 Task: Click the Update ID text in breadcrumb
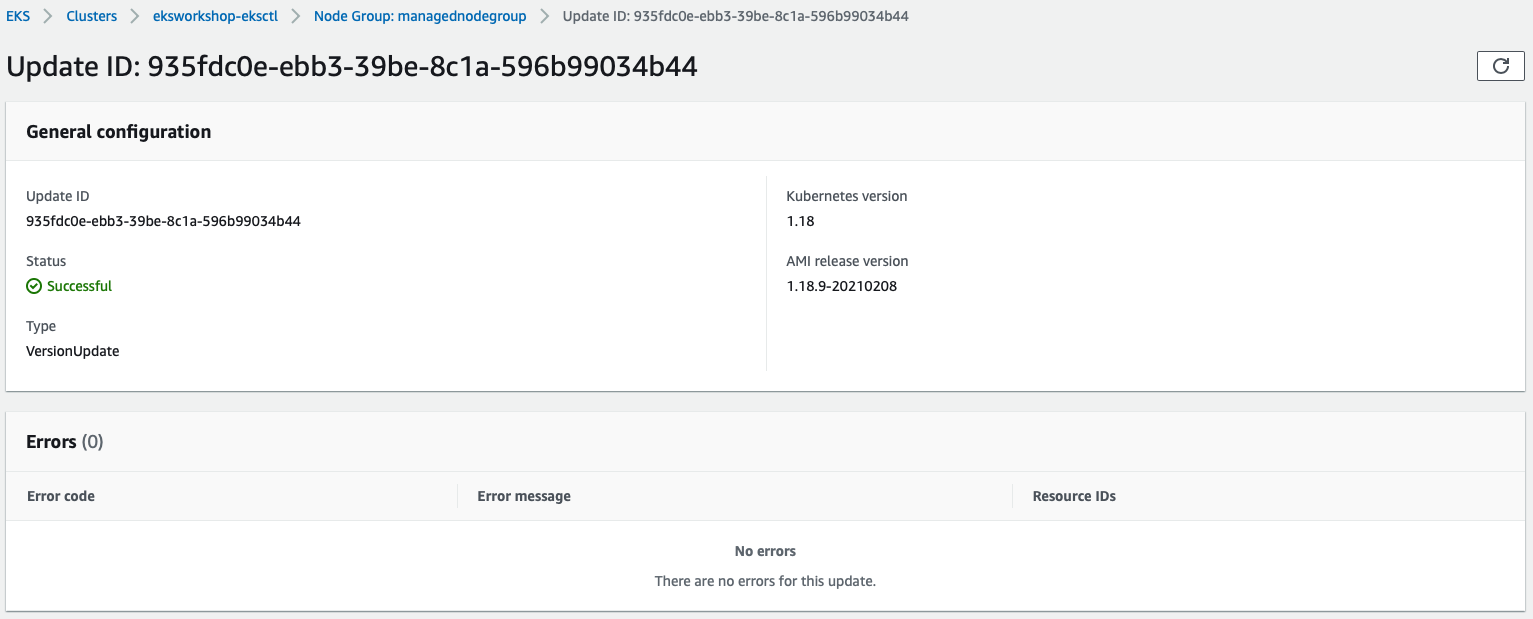tap(735, 17)
